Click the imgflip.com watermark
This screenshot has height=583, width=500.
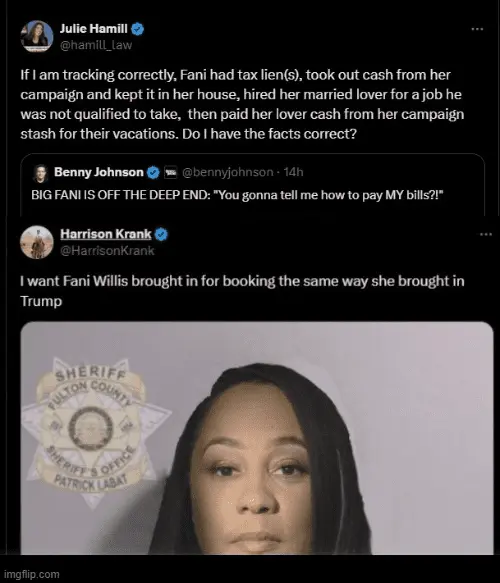pos(31,574)
